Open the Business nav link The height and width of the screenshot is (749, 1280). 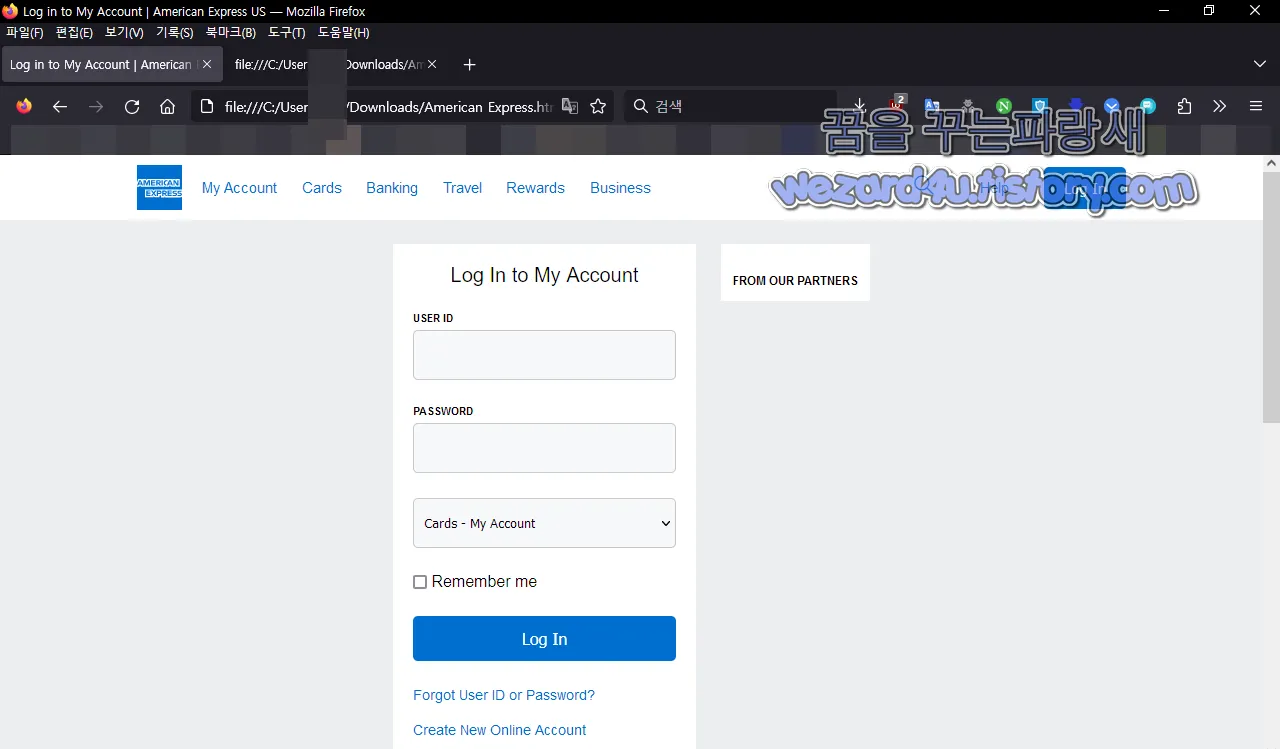click(x=620, y=188)
